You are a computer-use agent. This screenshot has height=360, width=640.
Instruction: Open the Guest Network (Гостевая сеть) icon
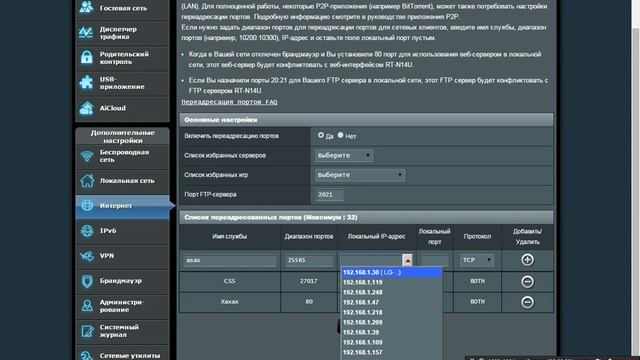click(87, 7)
